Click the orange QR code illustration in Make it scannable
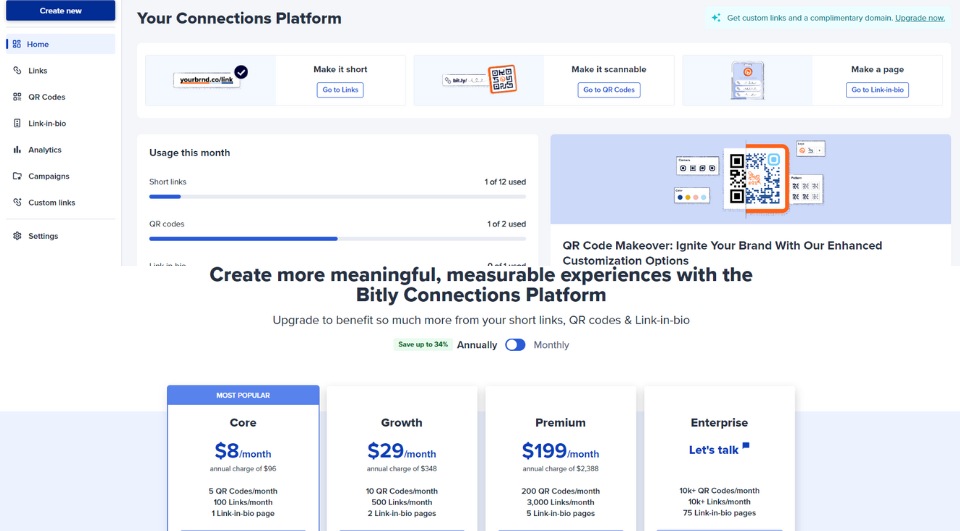960x531 pixels. pos(502,79)
